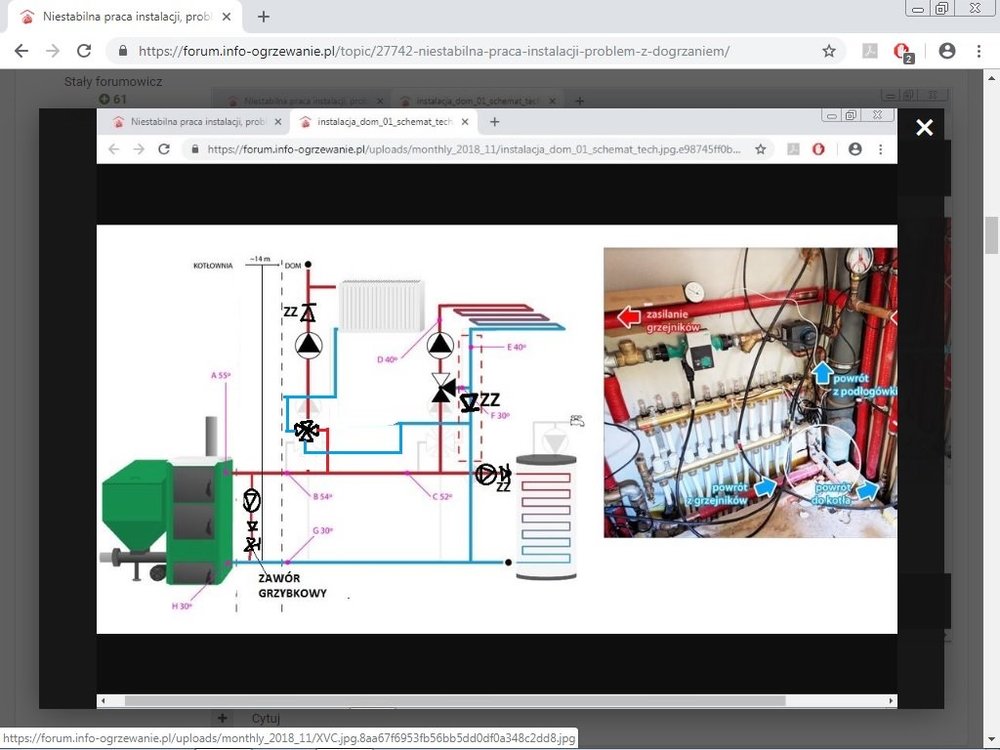View site security padlock info

click(124, 51)
